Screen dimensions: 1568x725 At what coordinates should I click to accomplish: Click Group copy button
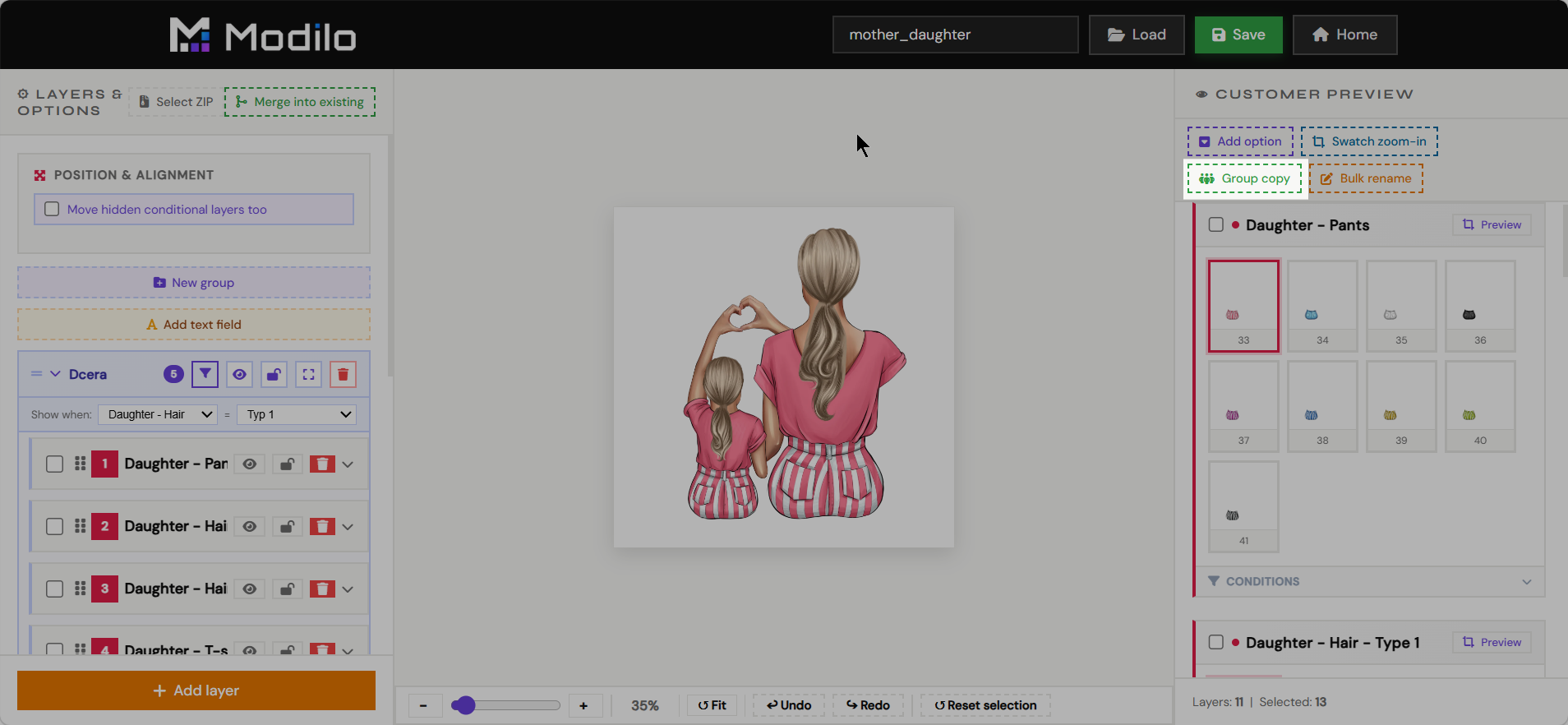(x=1244, y=178)
